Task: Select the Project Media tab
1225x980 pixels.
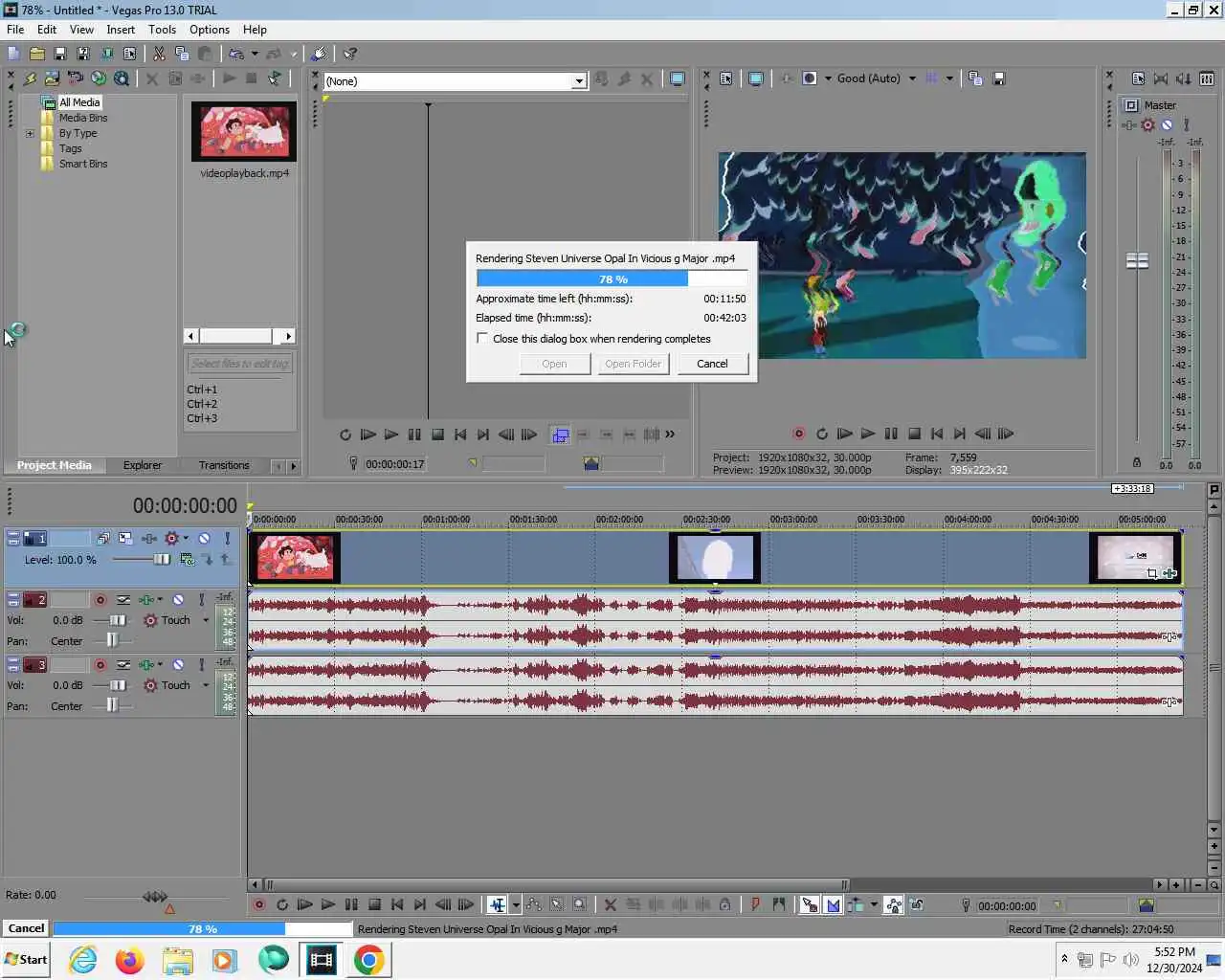Action: (x=55, y=465)
